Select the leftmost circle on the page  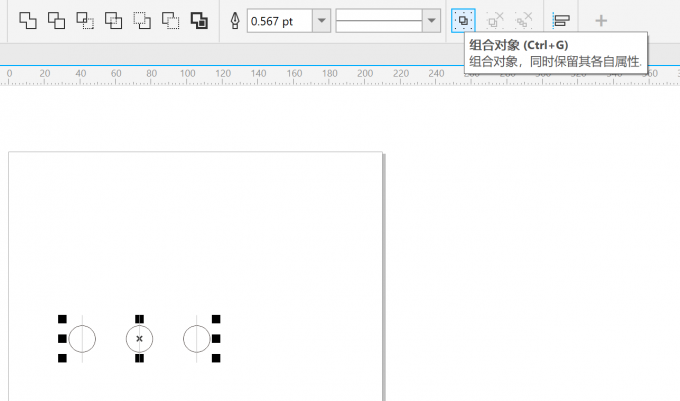click(x=82, y=339)
